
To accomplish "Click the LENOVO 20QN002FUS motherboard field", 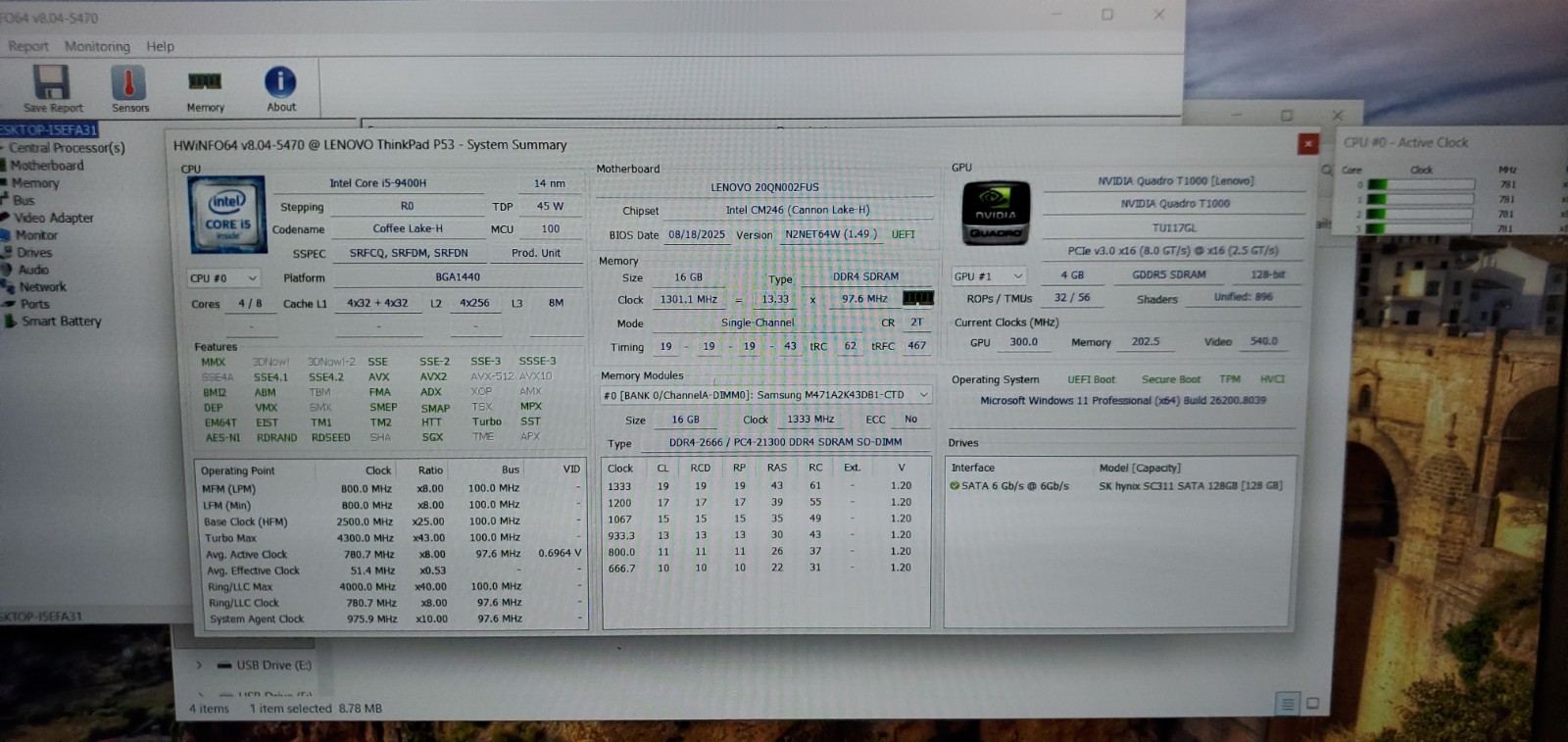I will pos(764,187).
